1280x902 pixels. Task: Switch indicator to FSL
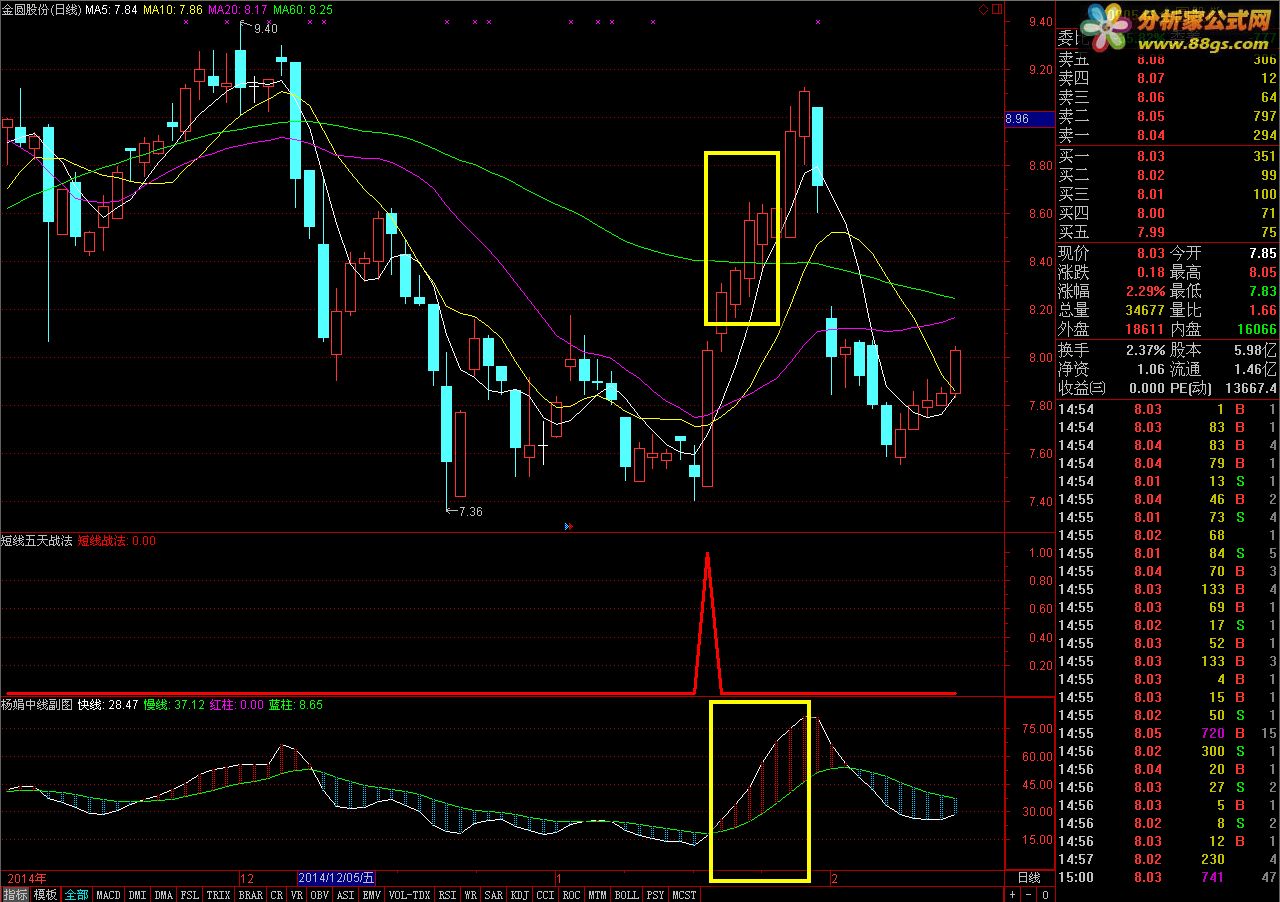(190, 895)
